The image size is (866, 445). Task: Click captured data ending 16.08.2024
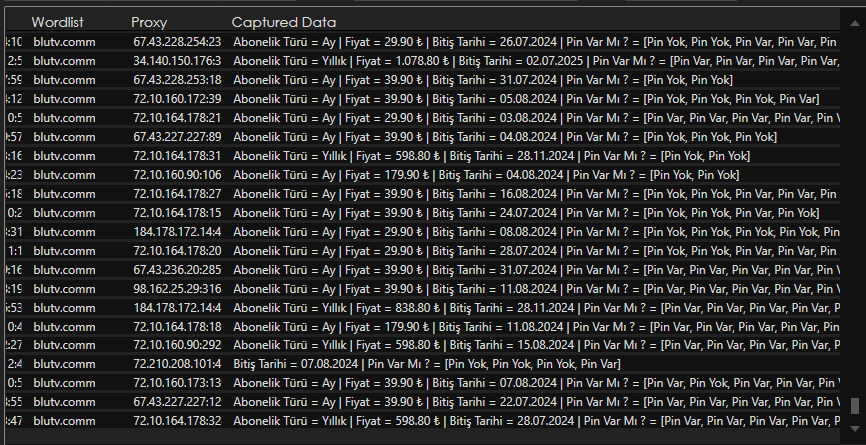click(536, 194)
